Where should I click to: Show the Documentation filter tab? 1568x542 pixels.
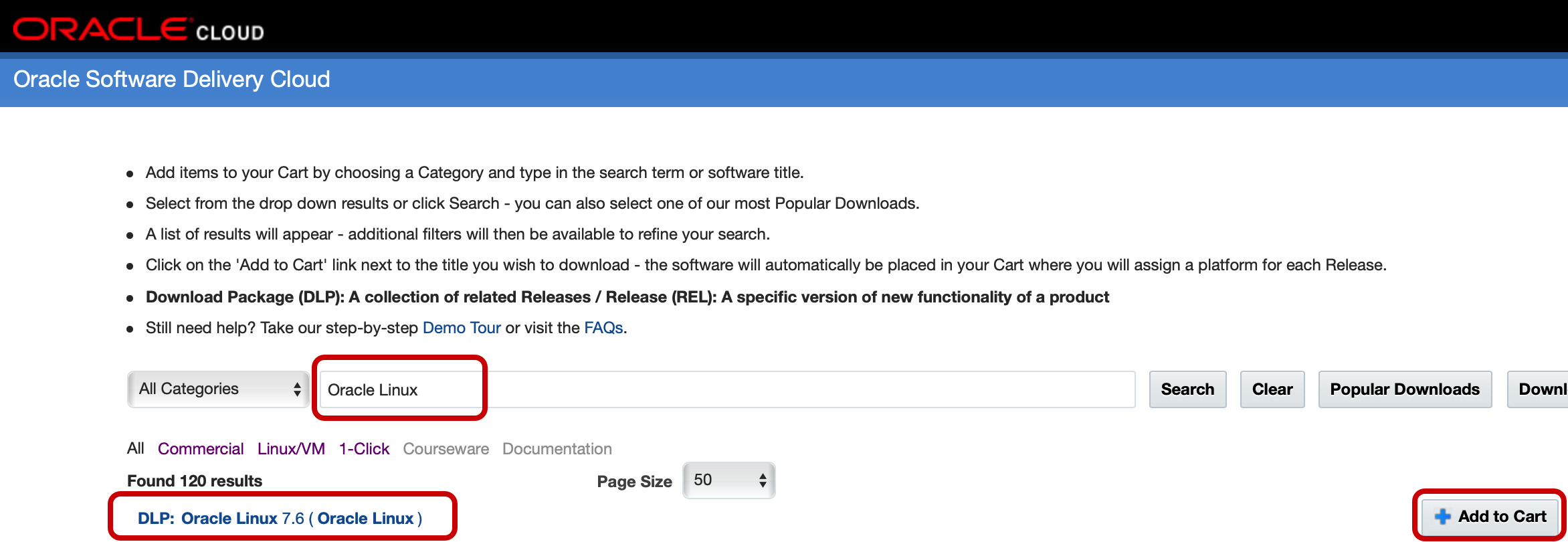[x=557, y=449]
